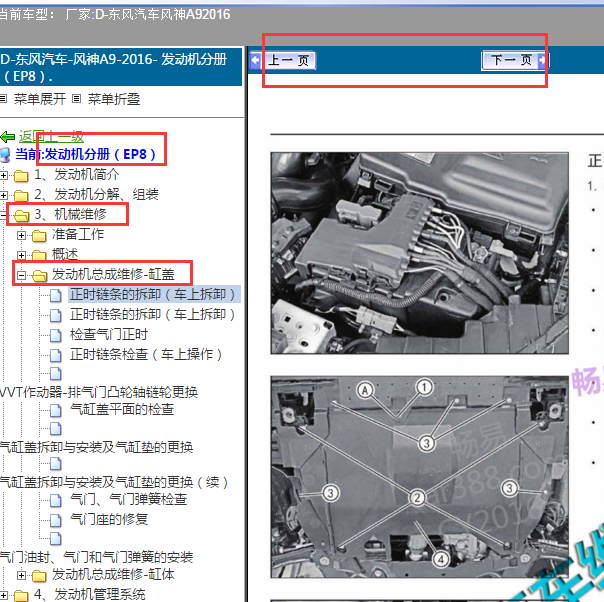Image resolution: width=604 pixels, height=602 pixels.
Task: Click page icon of 正时链条检查(车上操作)
Action: [56, 355]
